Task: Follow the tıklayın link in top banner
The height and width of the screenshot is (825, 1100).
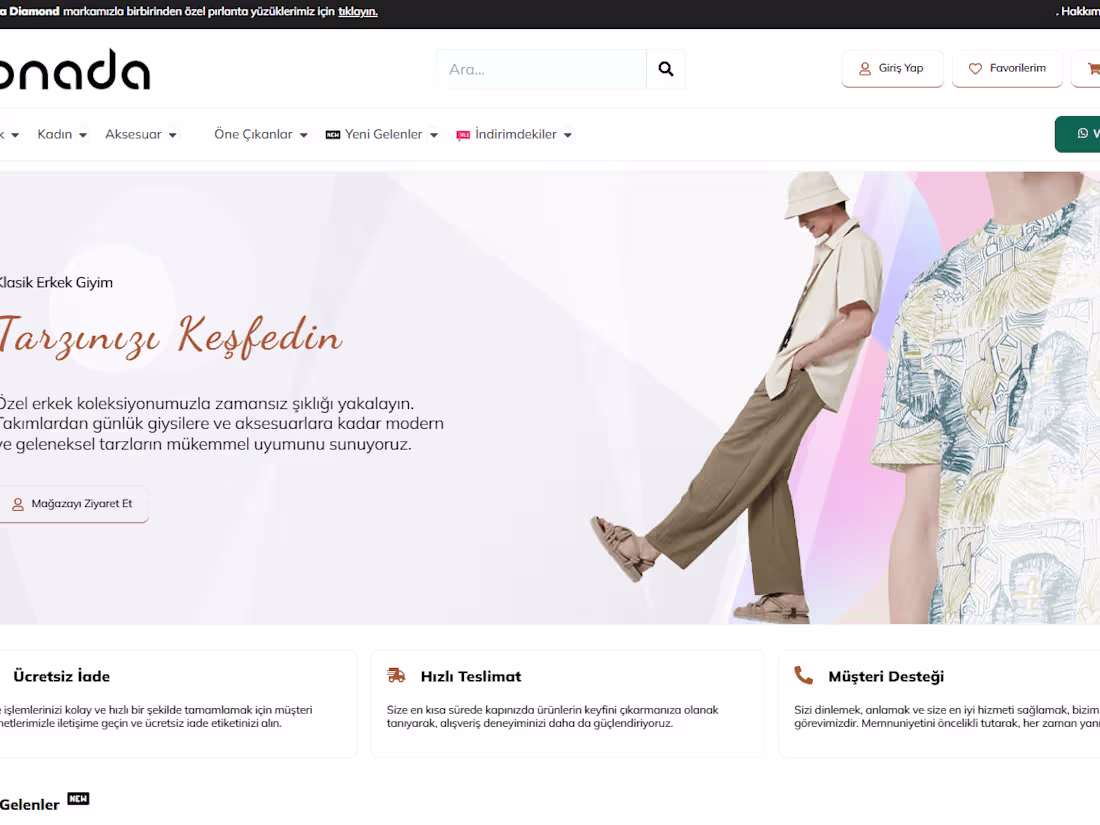Action: 358,11
